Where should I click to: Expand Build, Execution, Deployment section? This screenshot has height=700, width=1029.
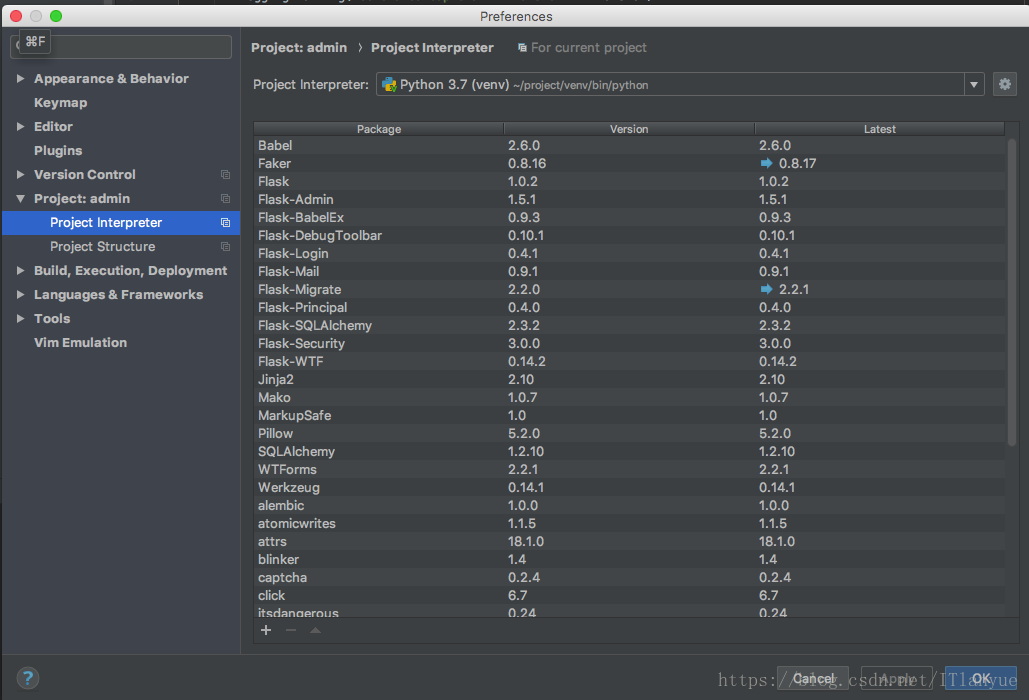coord(20,270)
